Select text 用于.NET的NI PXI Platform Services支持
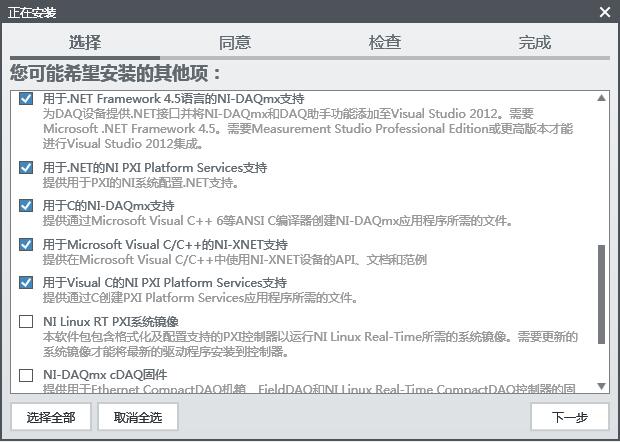The height and width of the screenshot is (442, 620). click(x=155, y=168)
